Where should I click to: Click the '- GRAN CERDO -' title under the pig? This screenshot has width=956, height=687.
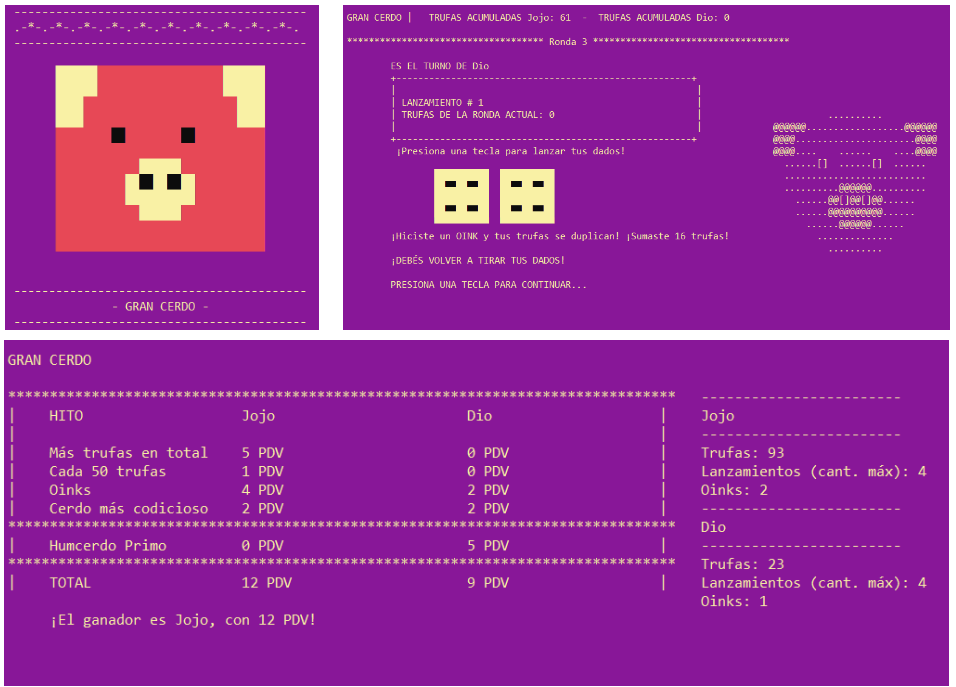(x=160, y=307)
